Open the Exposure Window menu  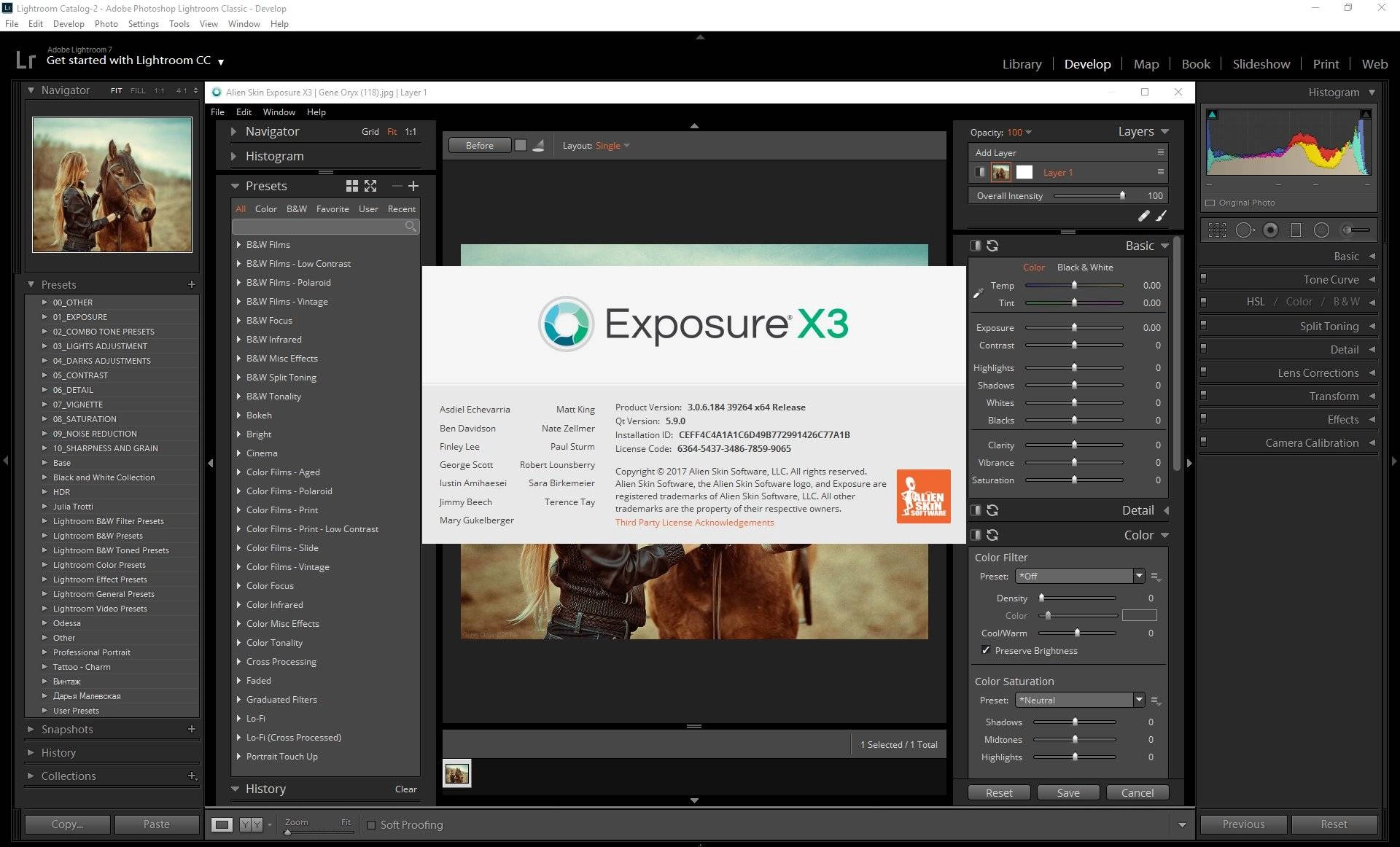pos(279,112)
